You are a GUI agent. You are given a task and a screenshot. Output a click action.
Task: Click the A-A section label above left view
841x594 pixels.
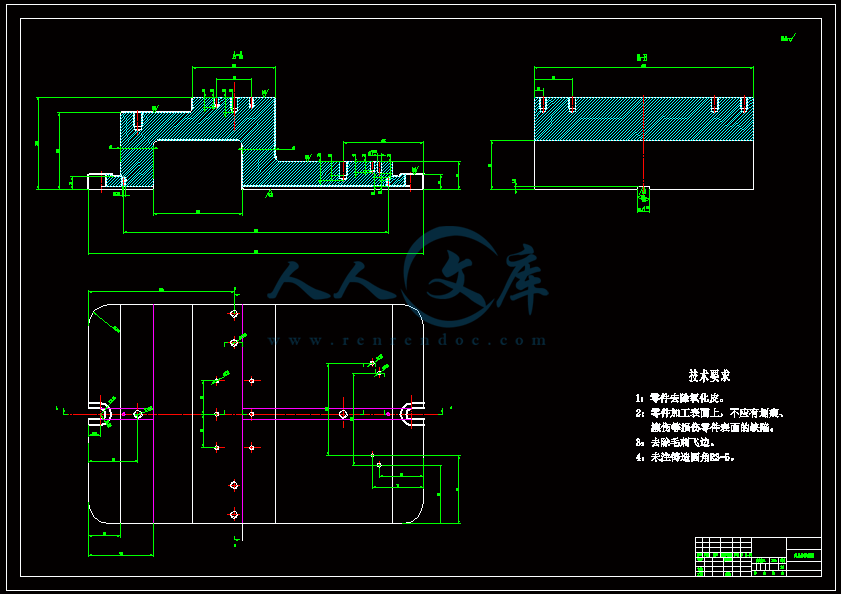point(238,56)
